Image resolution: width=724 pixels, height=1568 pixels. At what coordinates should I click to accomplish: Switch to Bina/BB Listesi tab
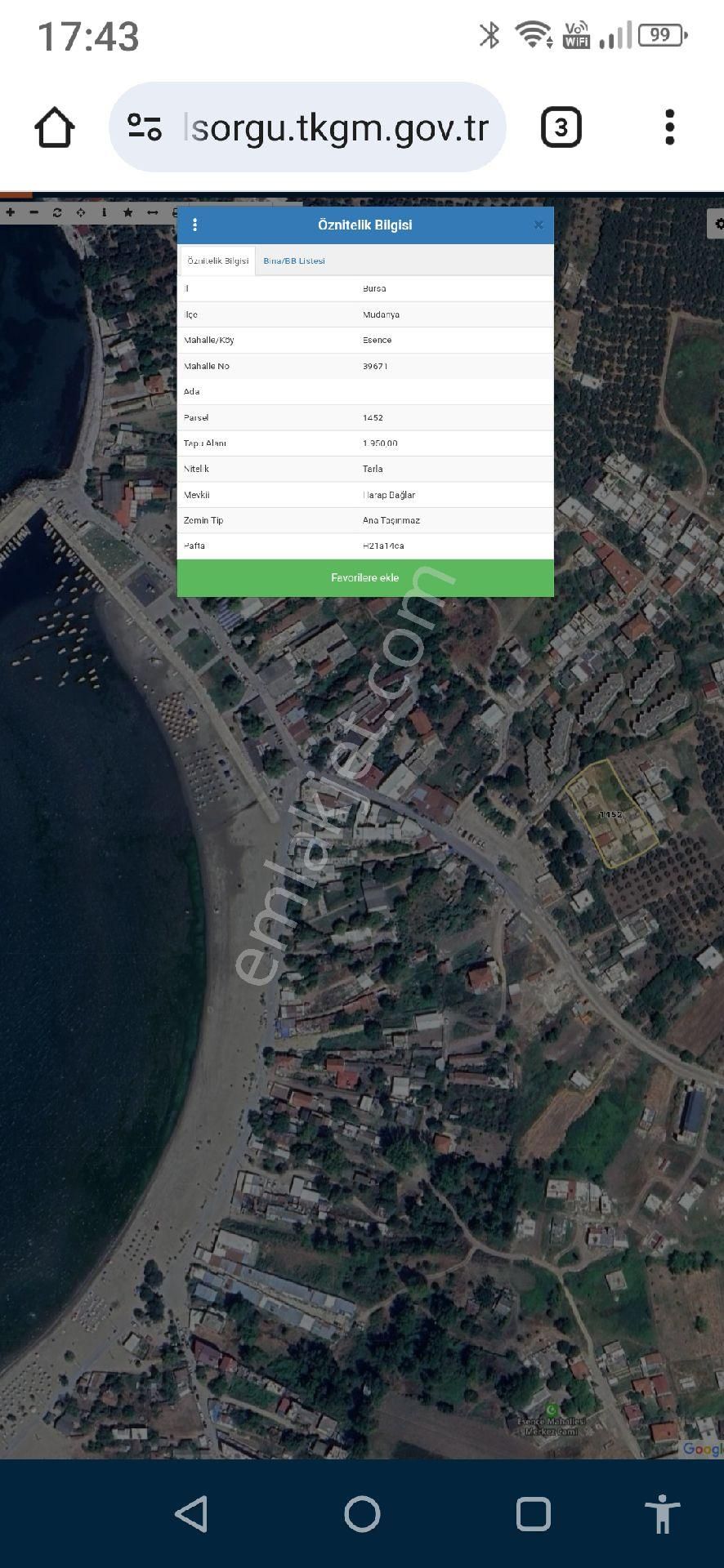click(x=294, y=261)
